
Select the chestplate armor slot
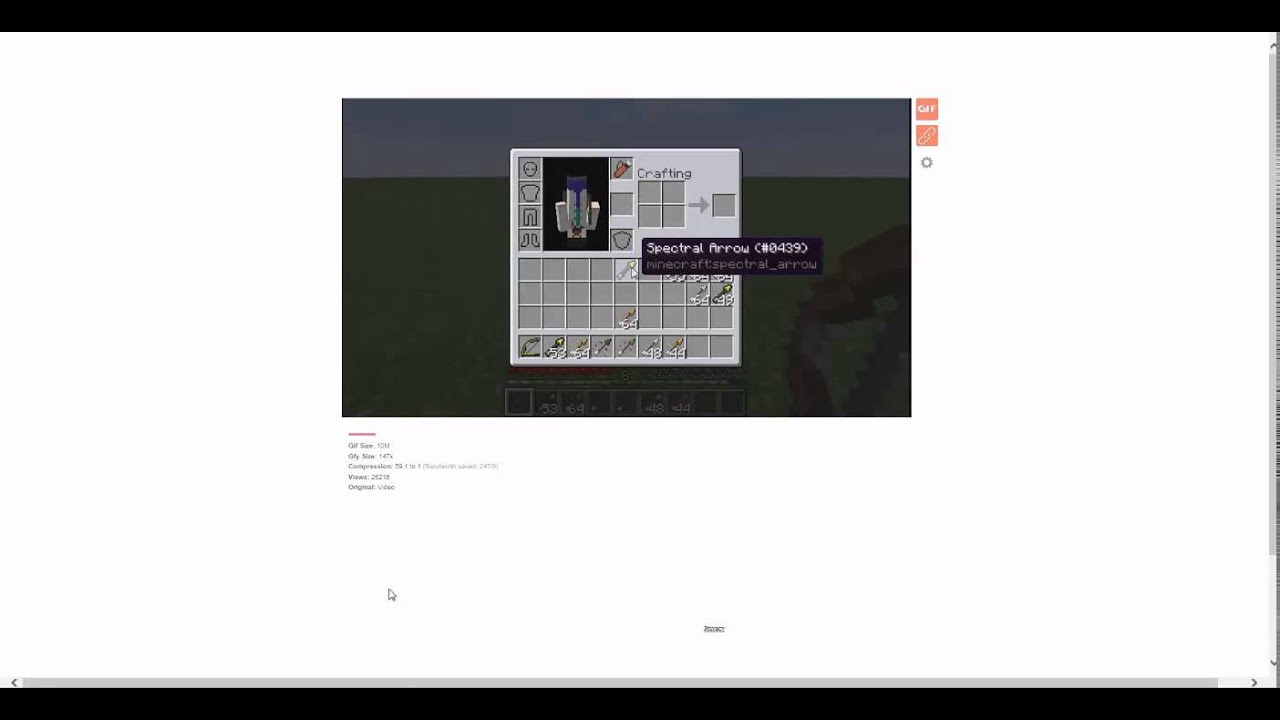(530, 193)
